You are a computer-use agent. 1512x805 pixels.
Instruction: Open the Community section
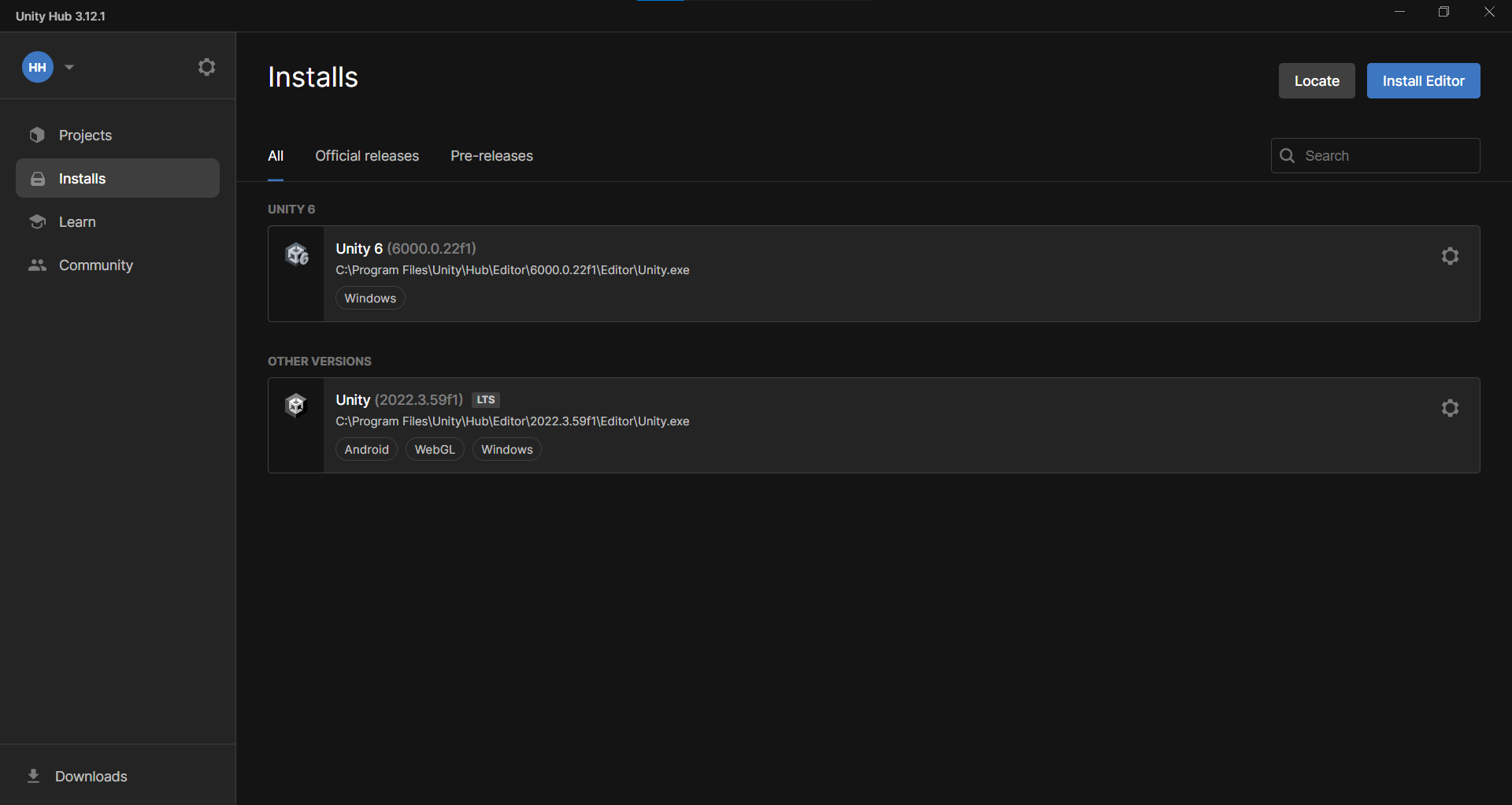(117, 265)
